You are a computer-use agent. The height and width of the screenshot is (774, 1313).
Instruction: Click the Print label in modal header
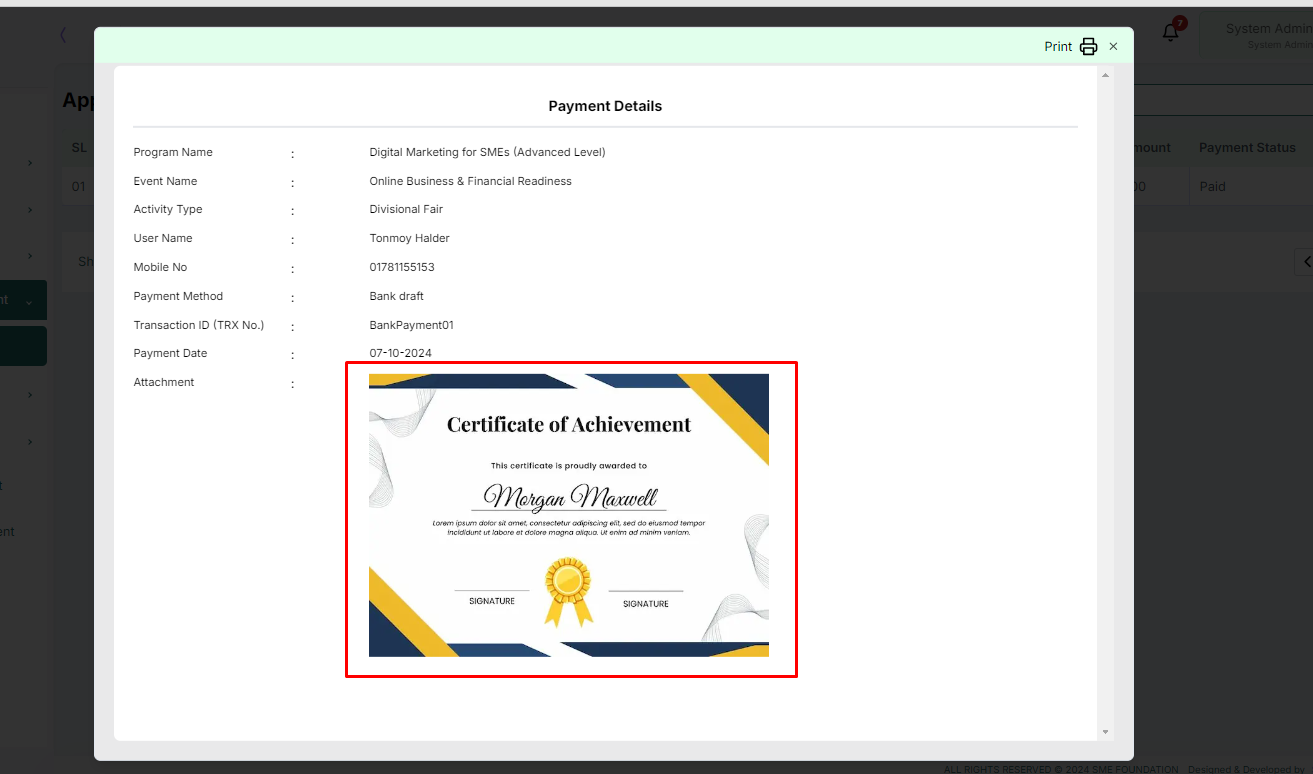(1058, 47)
